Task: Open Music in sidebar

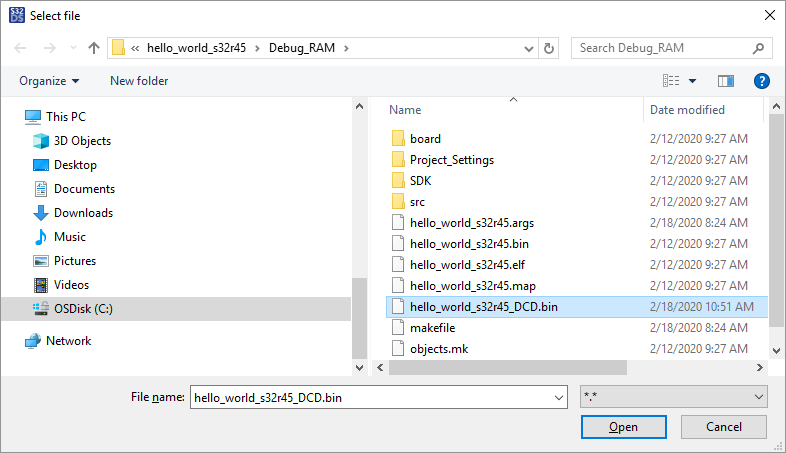Action: point(70,237)
